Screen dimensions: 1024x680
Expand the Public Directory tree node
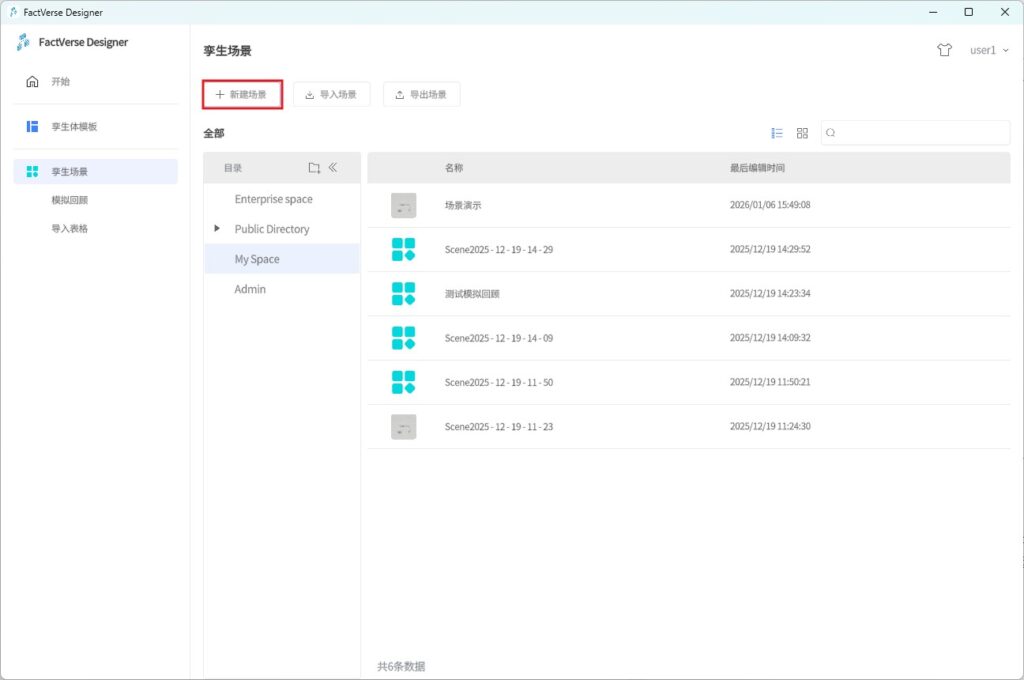(217, 229)
